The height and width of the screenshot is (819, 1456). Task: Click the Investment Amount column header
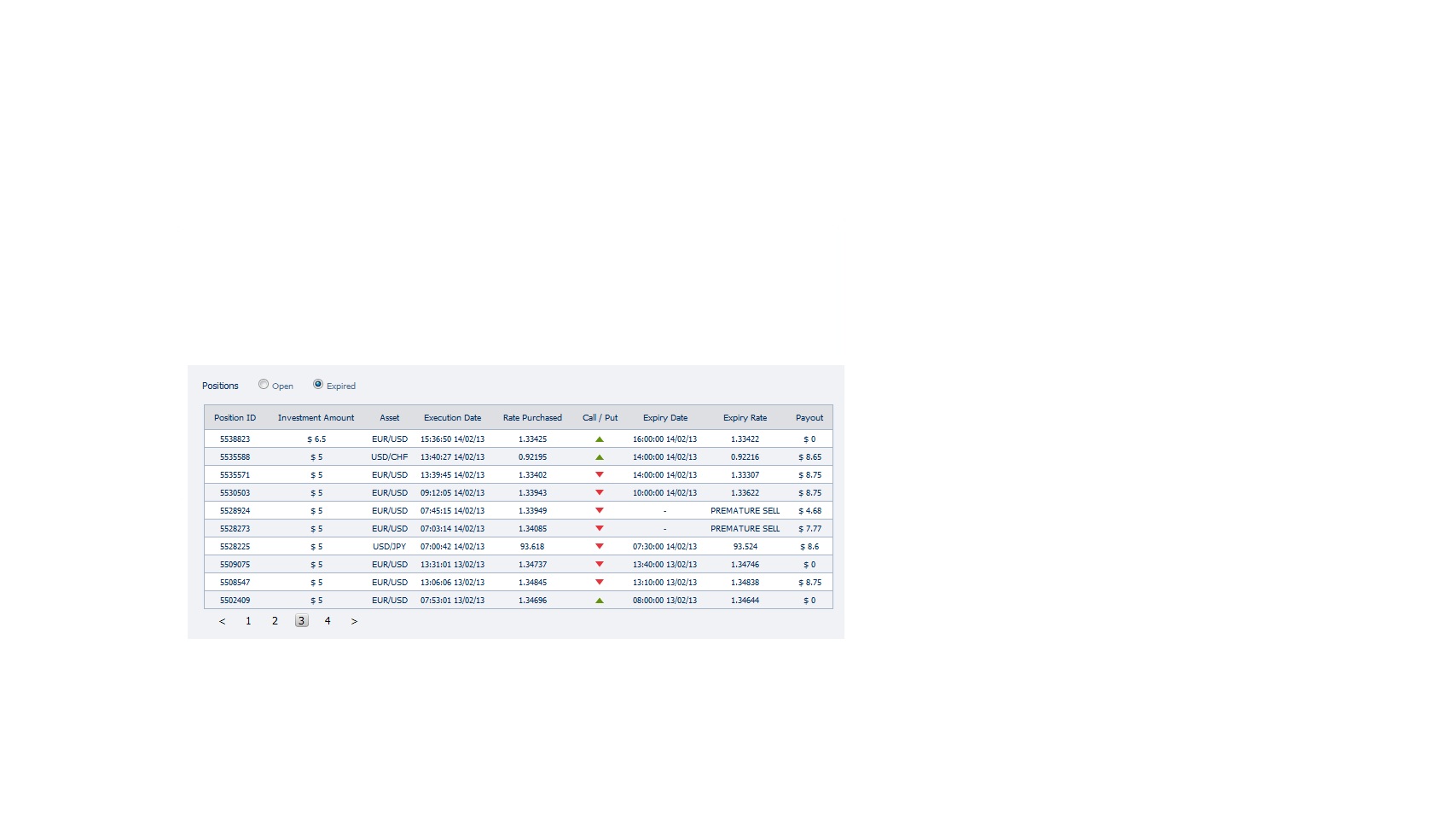point(316,418)
